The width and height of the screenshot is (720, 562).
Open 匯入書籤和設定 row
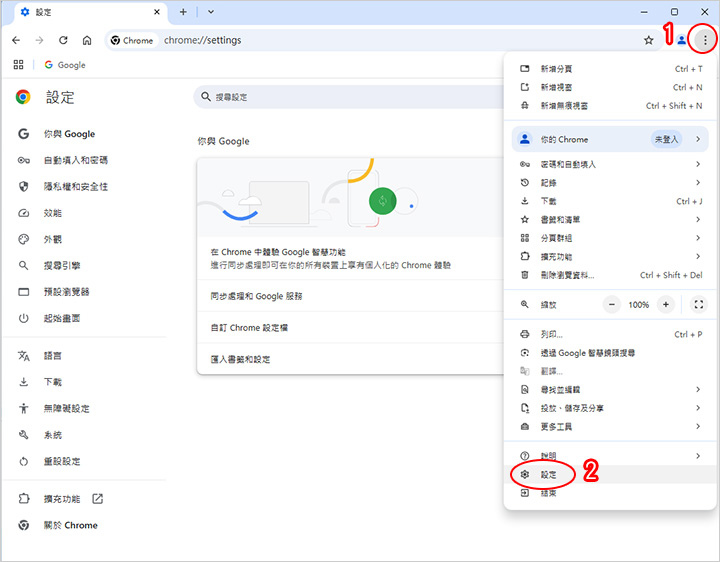click(x=351, y=359)
